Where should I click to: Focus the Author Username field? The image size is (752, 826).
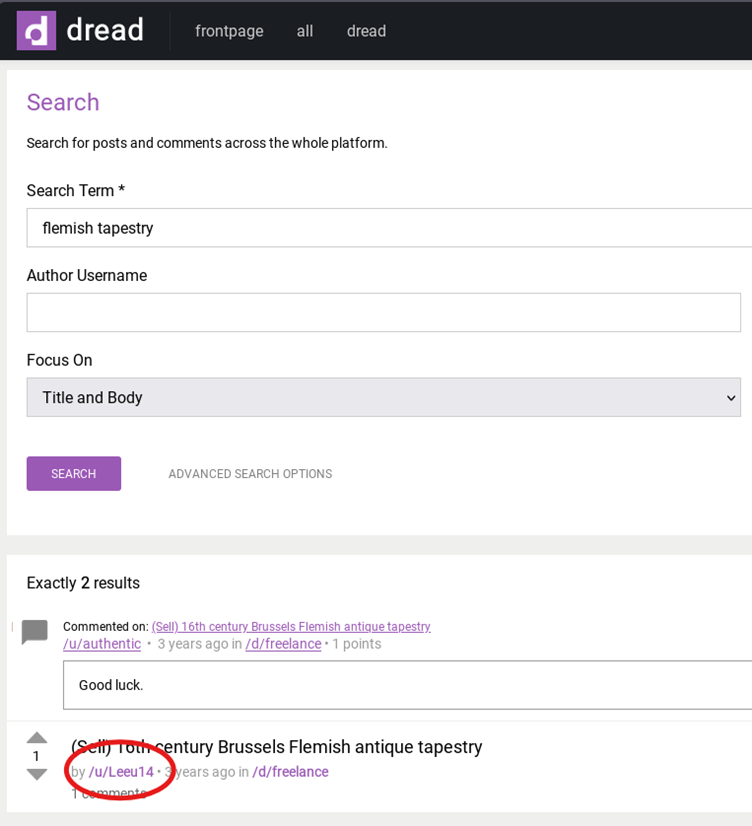click(x=384, y=312)
